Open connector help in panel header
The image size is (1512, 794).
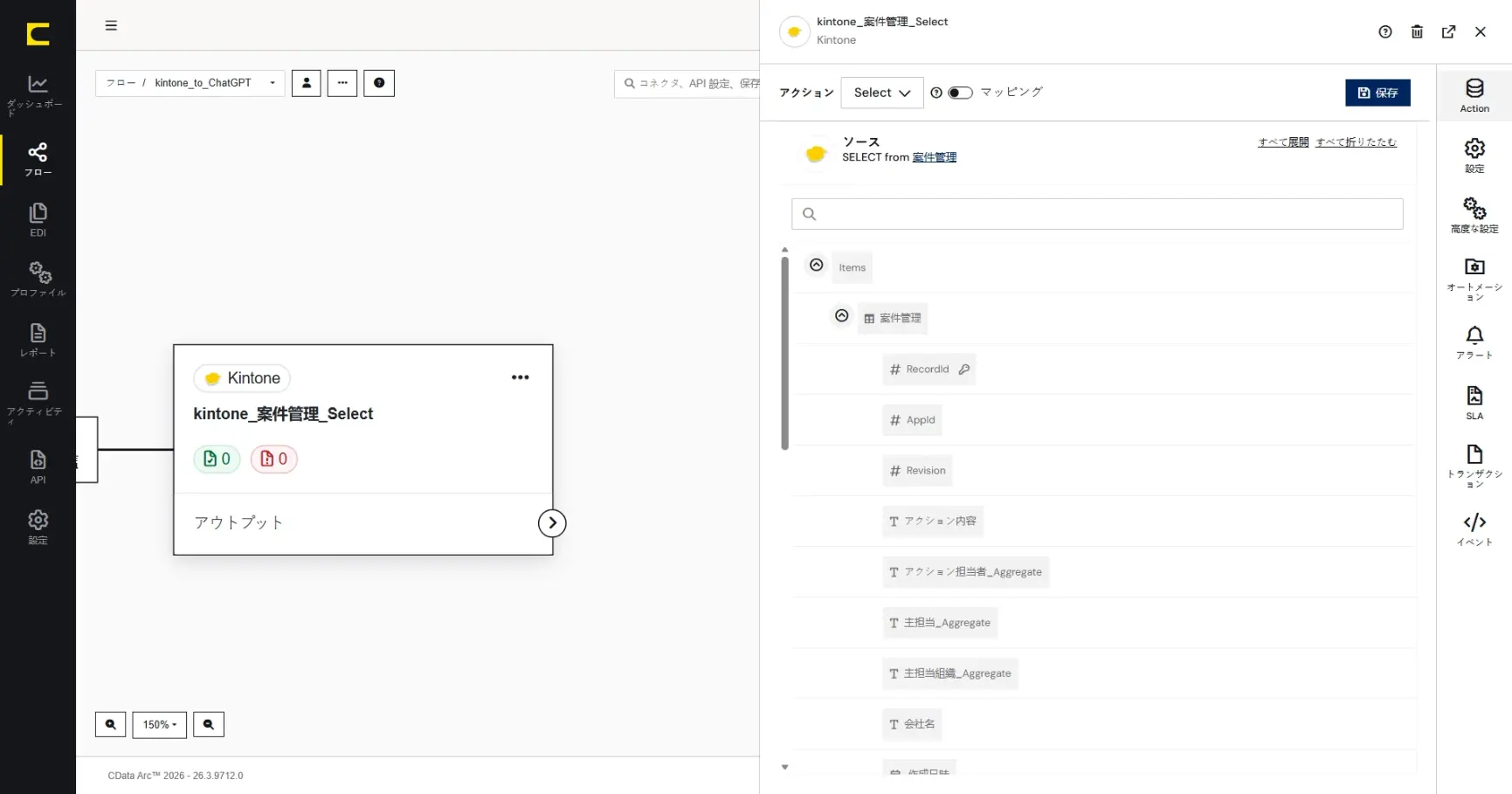[1385, 32]
